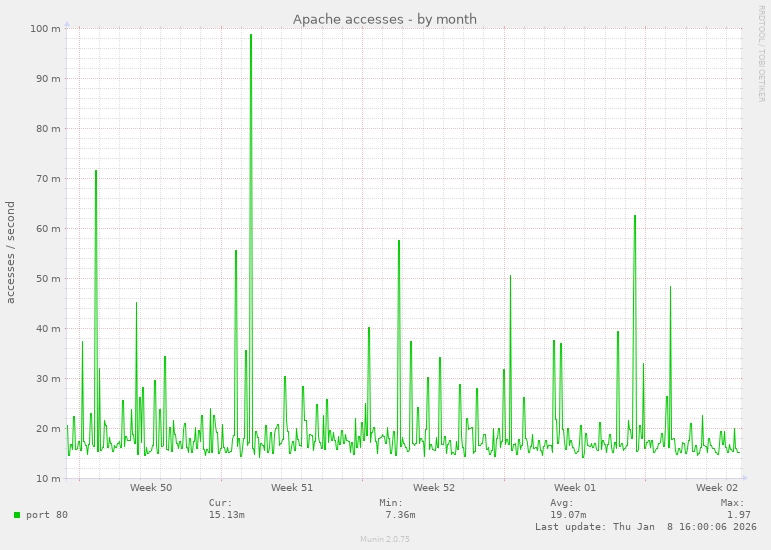
Task: Click the 'accesses / second' axis title
Action: coord(10,253)
